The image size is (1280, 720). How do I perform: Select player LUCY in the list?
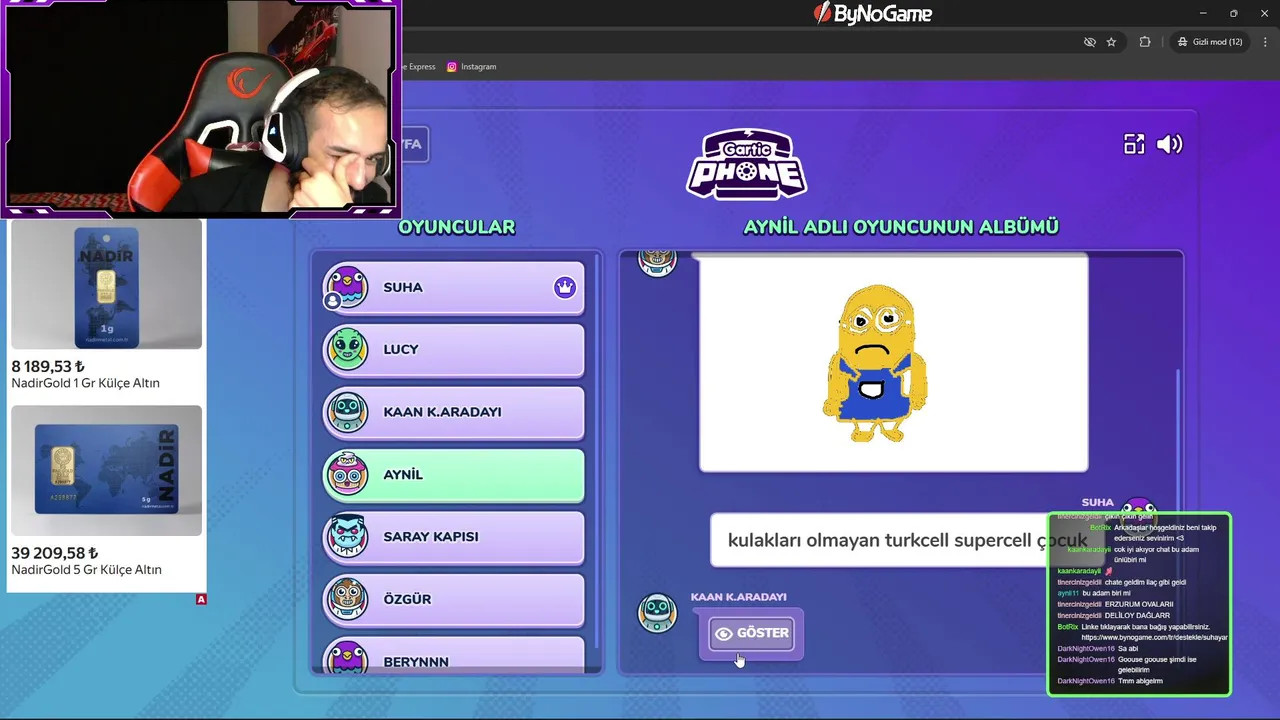point(453,349)
